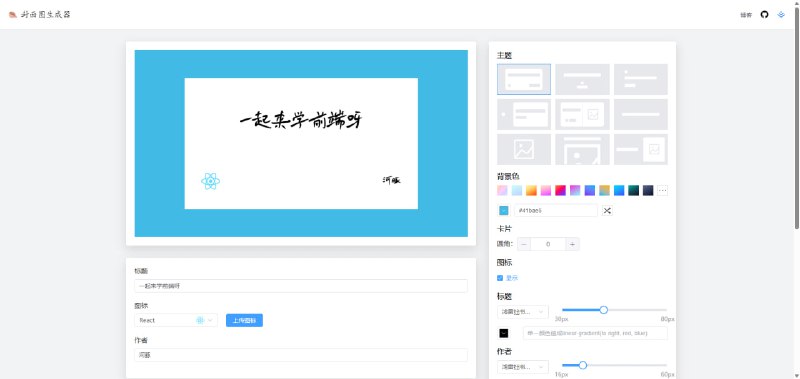Toggle the 显示 icon visibility checkbox
This screenshot has height=379, width=800.
pyautogui.click(x=500, y=278)
